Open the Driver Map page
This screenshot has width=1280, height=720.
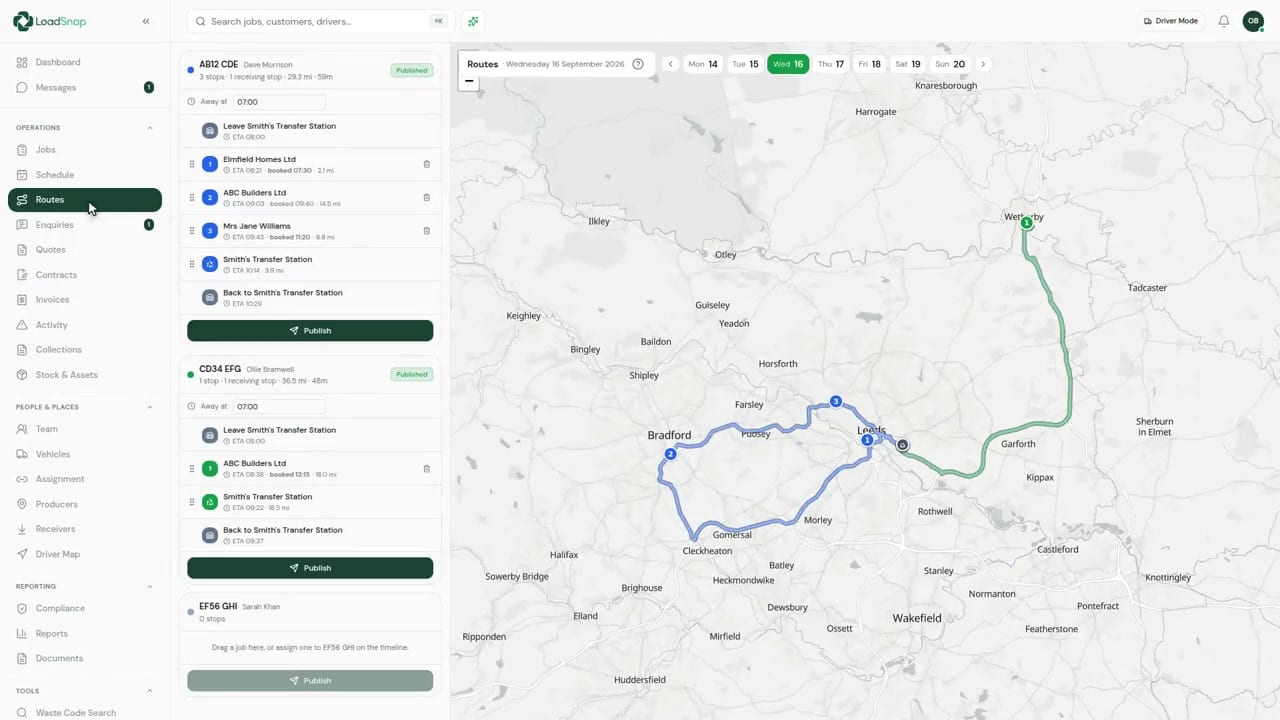[85, 554]
